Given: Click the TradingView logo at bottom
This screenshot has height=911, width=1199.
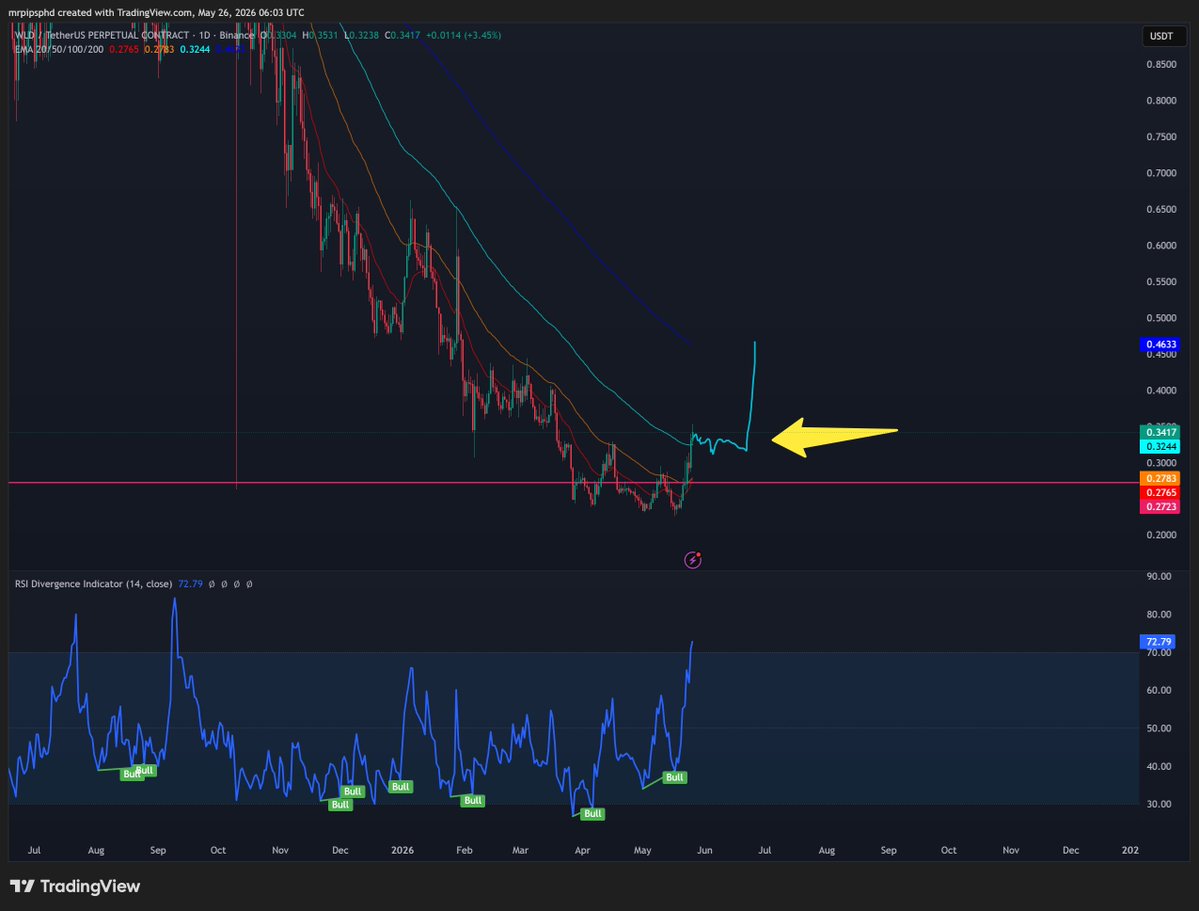Looking at the screenshot, I should pos(75,886).
